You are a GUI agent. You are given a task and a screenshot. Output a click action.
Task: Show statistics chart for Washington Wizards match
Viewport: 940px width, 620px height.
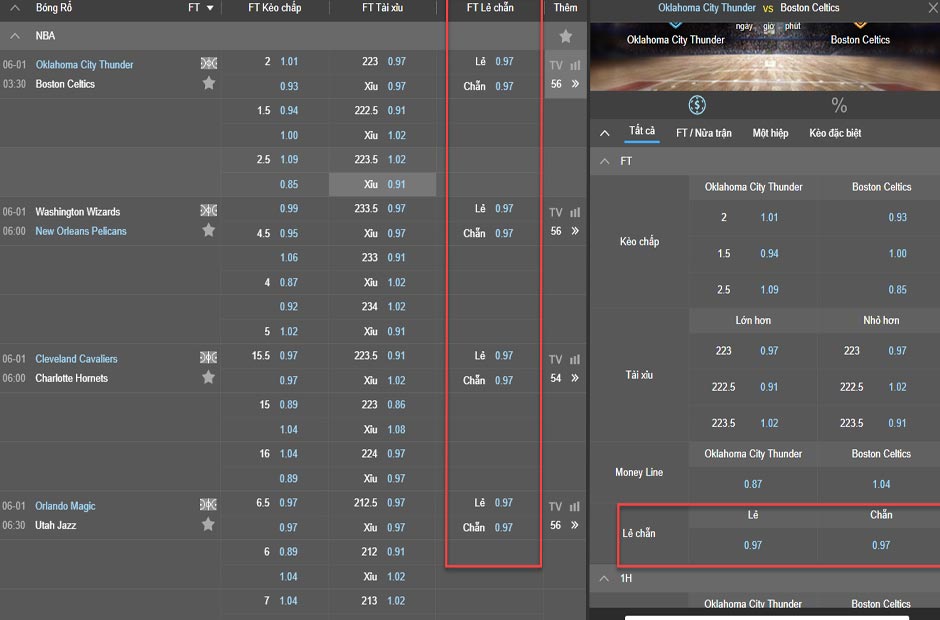coord(576,212)
